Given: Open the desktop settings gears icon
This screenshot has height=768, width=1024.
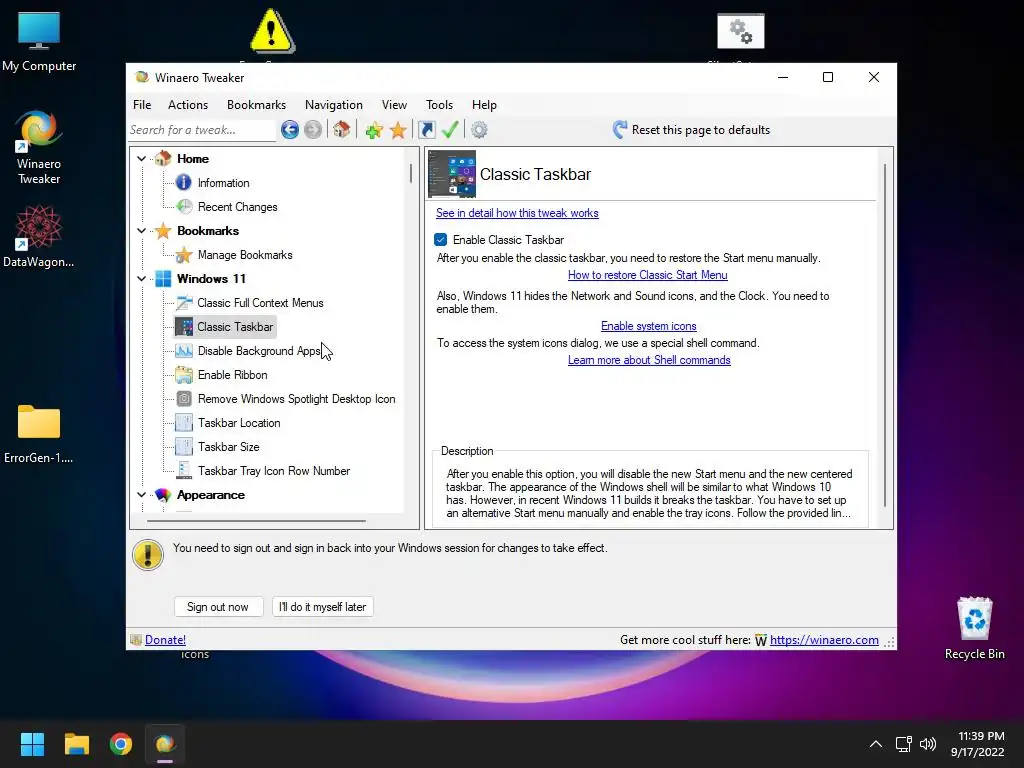Looking at the screenshot, I should [x=741, y=31].
